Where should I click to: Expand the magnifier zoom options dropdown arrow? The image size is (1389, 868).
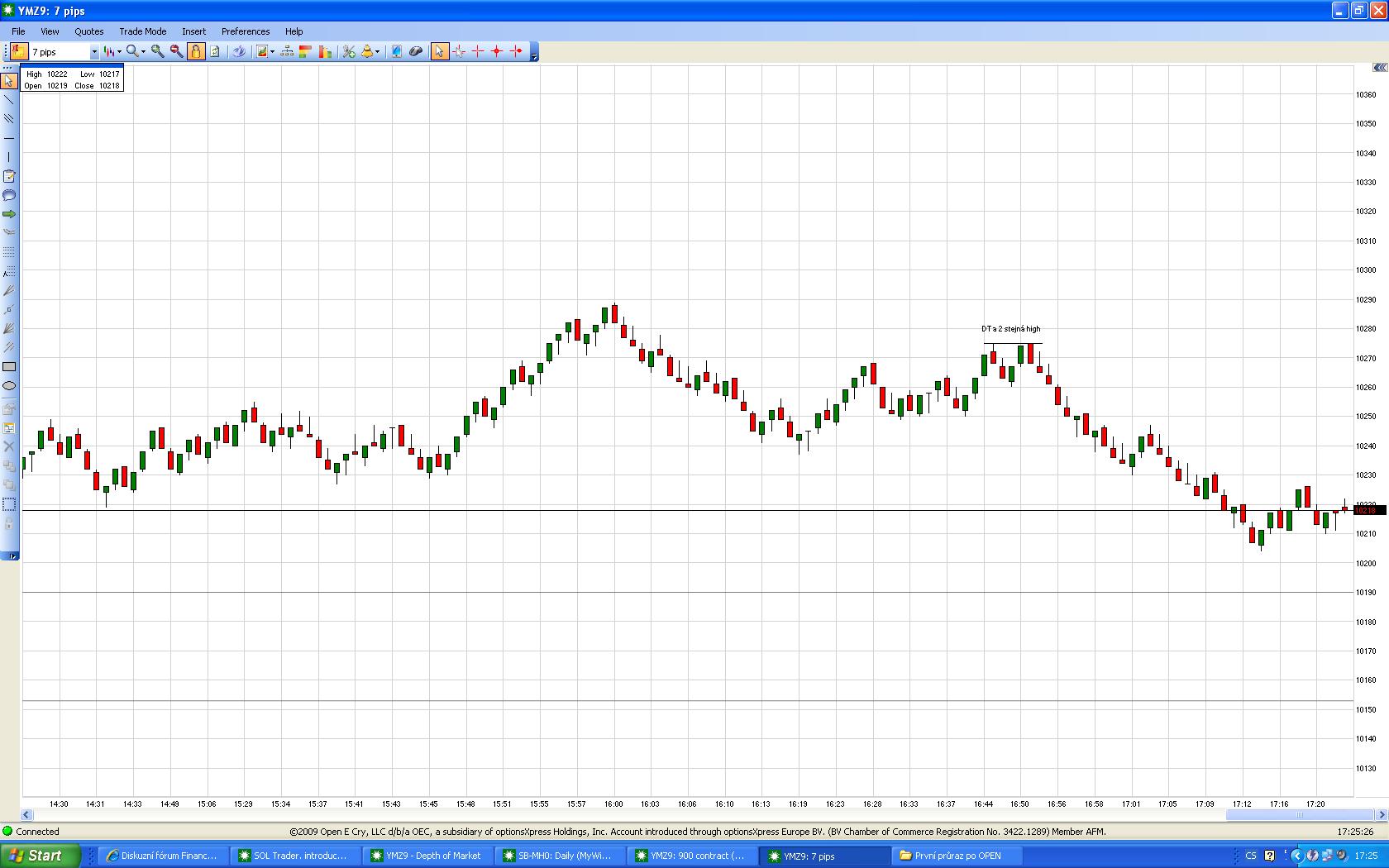click(x=143, y=52)
